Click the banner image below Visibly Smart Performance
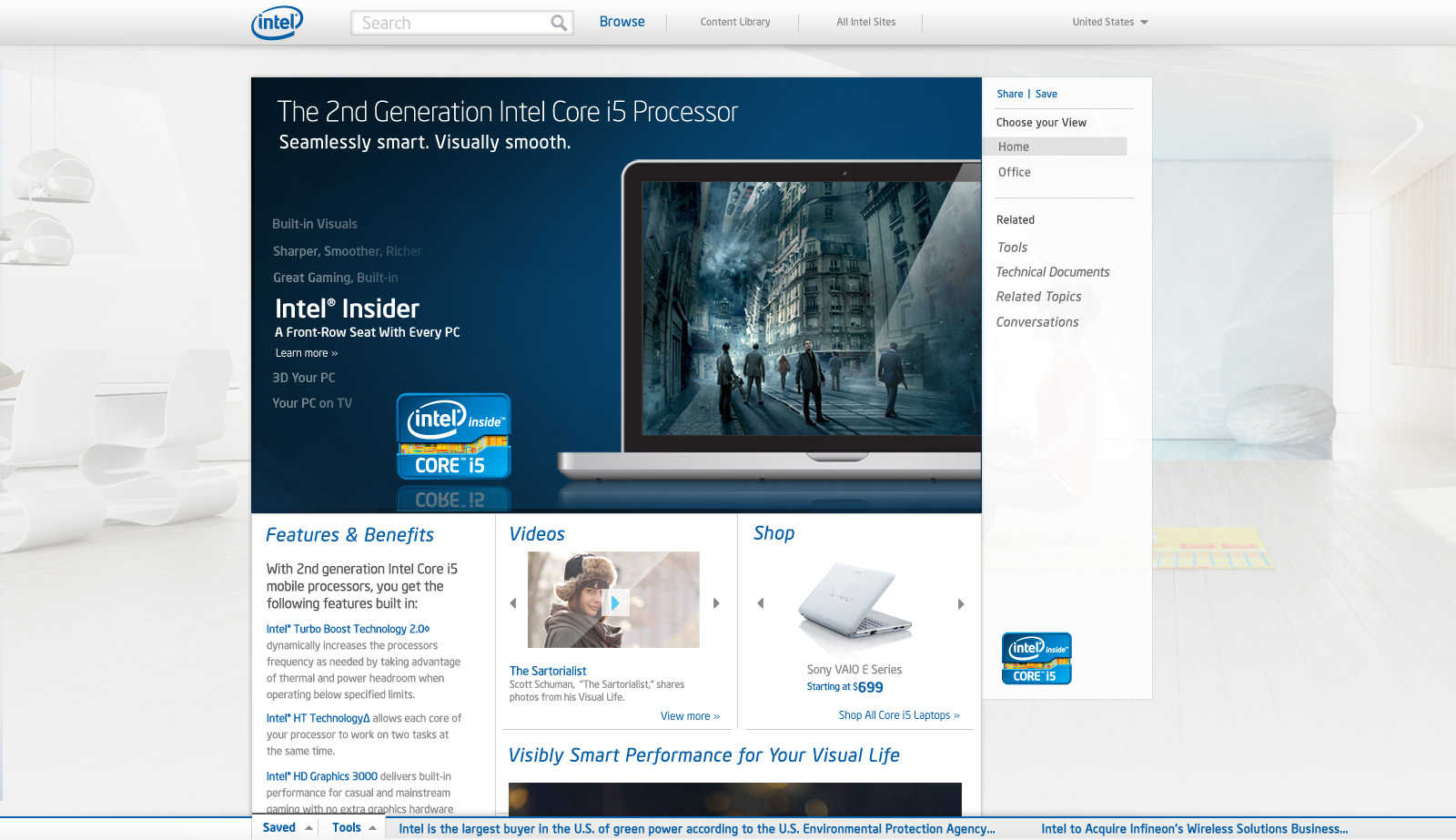The width and height of the screenshot is (1456, 840). (735, 799)
